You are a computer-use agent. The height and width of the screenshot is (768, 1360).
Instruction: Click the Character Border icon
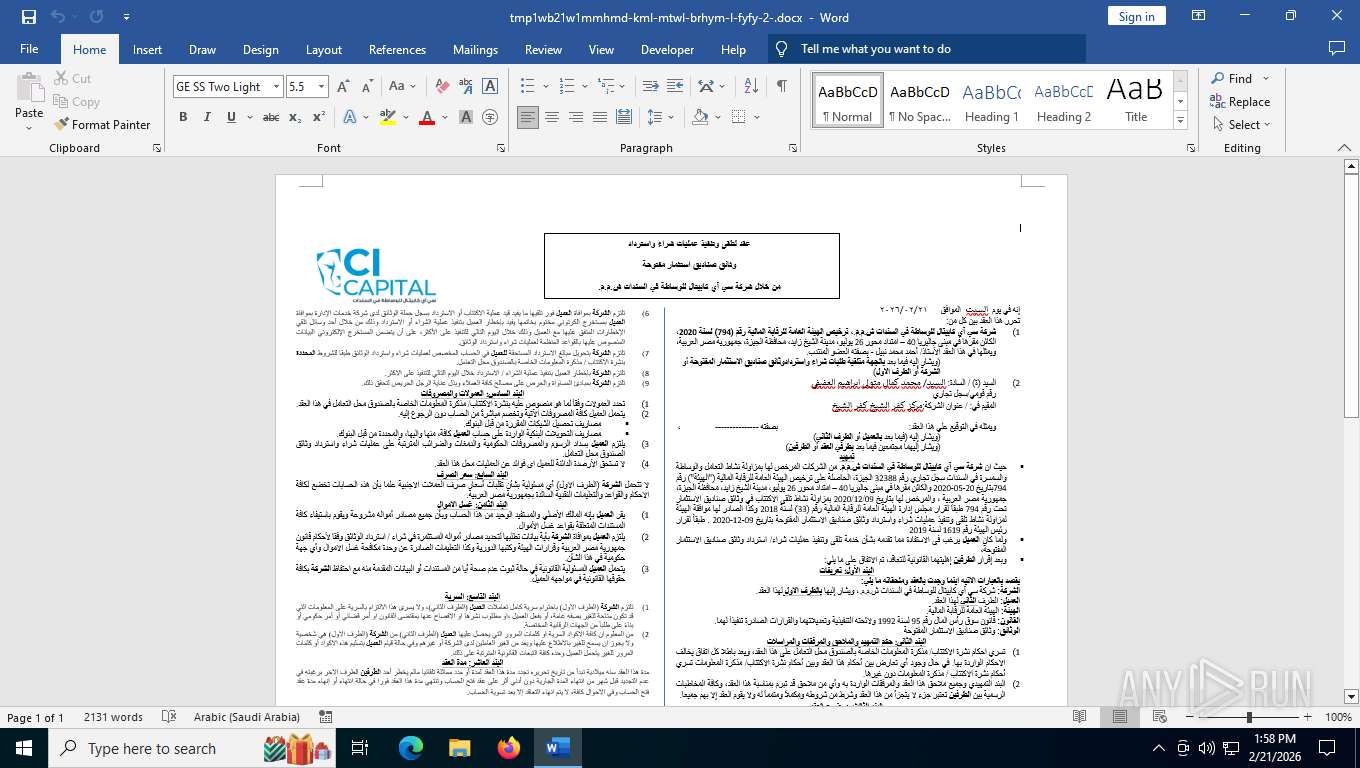pyautogui.click(x=490, y=87)
